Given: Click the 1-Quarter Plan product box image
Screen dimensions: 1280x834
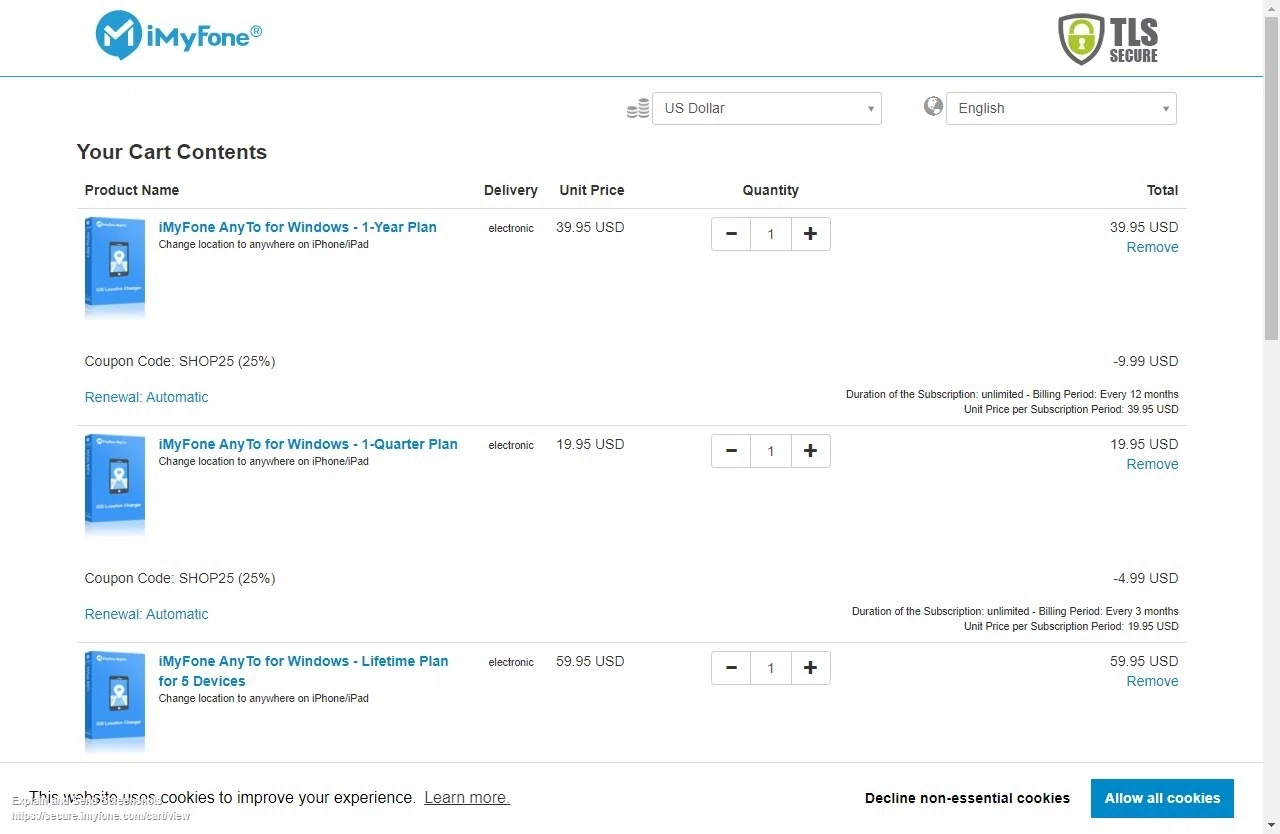Looking at the screenshot, I should [x=115, y=484].
